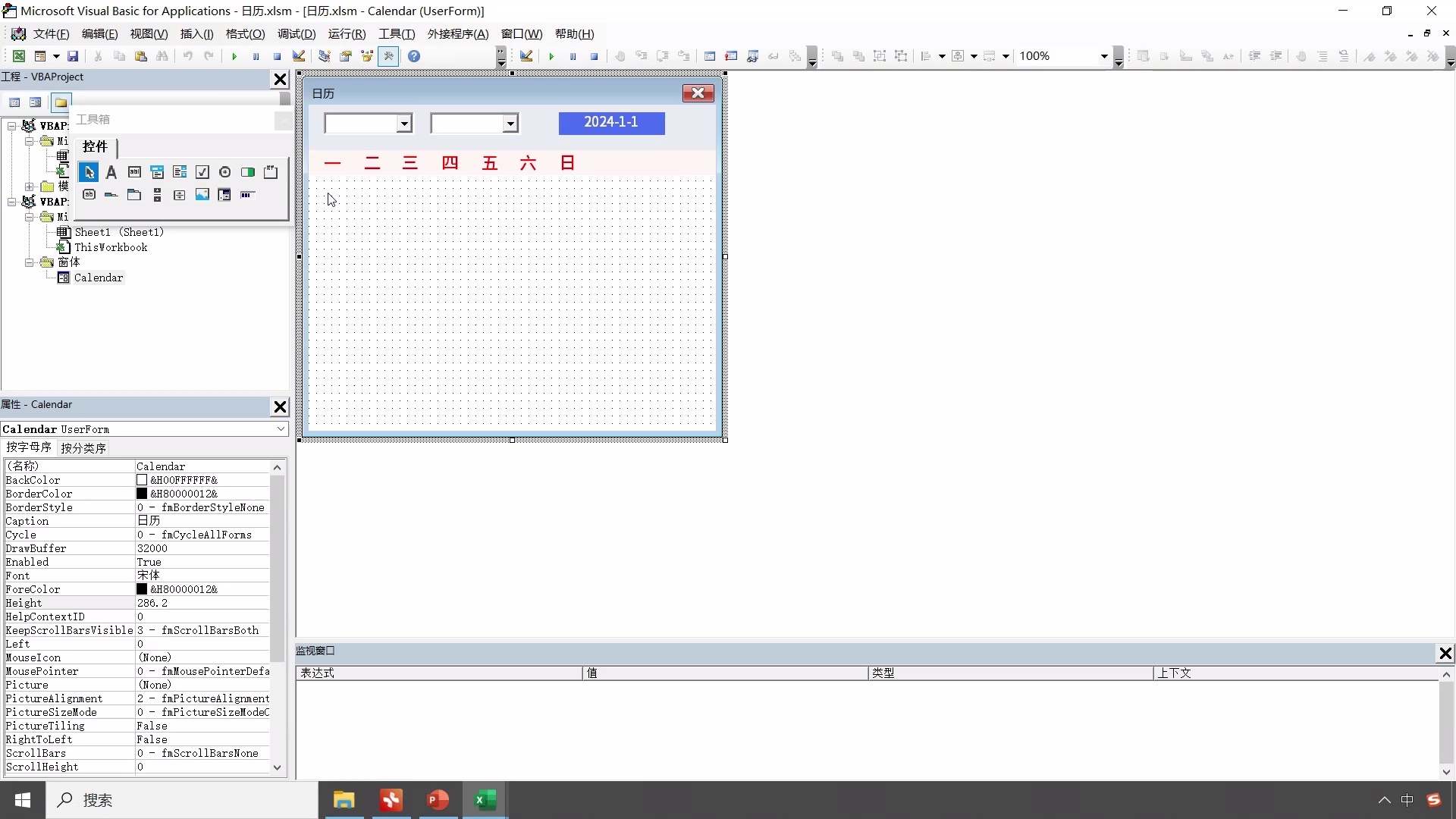Viewport: 1456px width, 819px height.
Task: Select ThisWorkbook in the project tree
Action: [111, 247]
